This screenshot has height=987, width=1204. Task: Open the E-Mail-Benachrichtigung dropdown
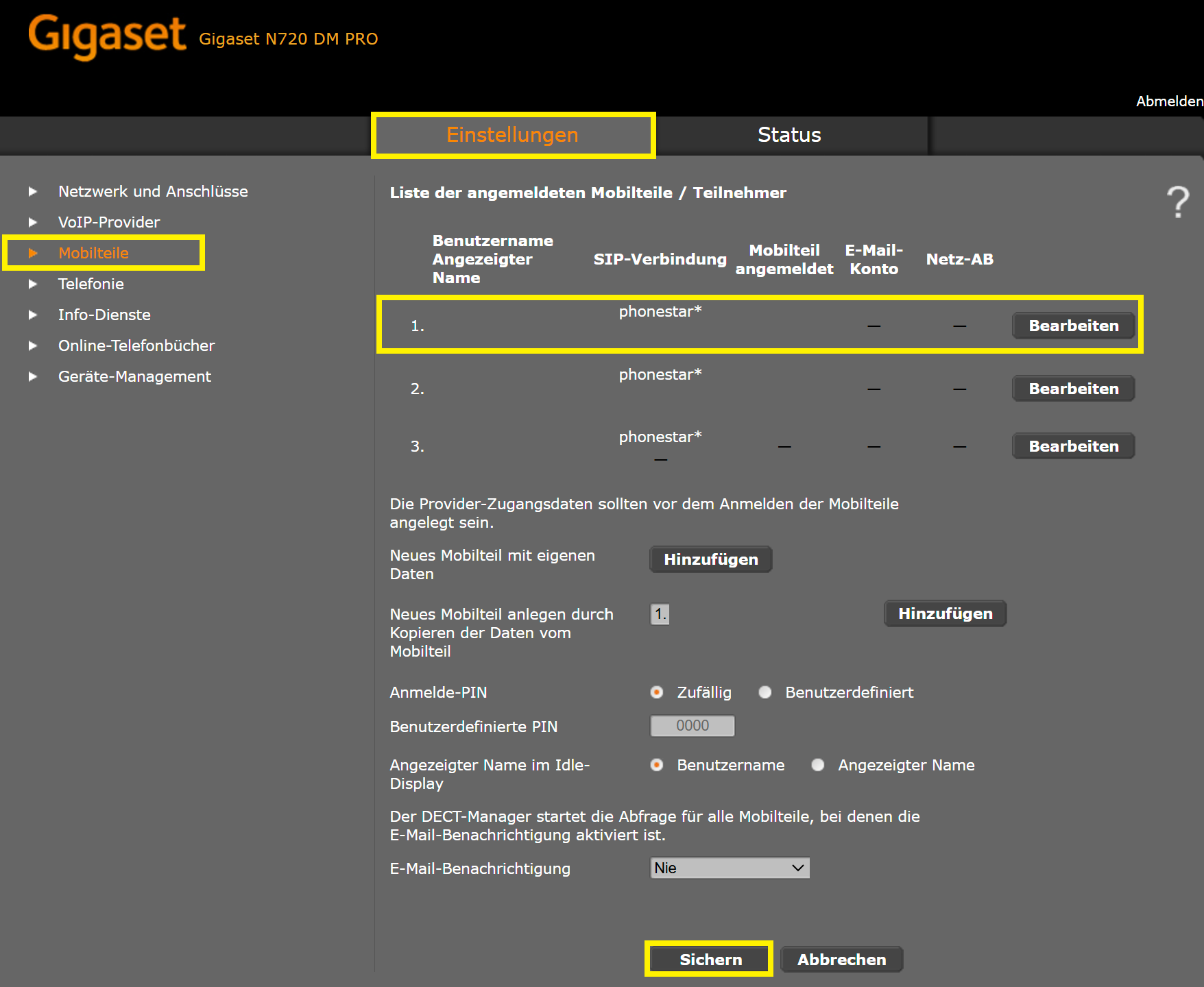[730, 868]
